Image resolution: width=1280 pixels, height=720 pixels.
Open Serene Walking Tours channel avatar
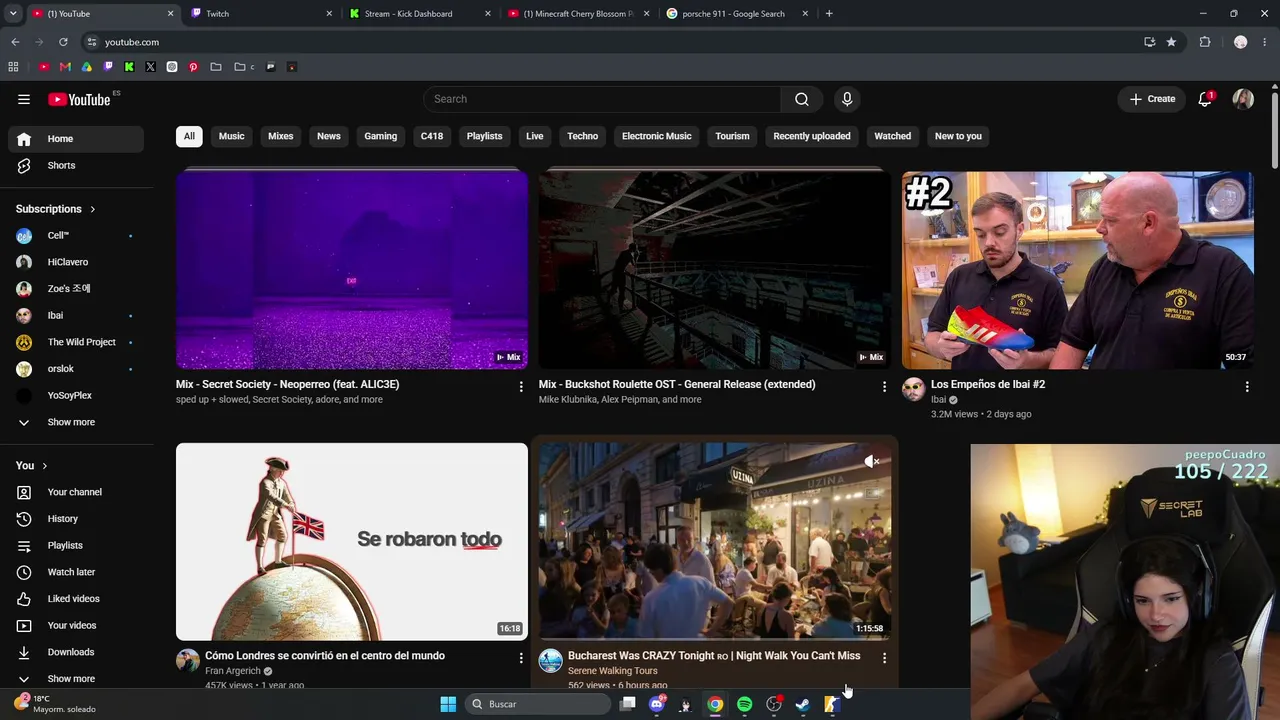[551, 660]
